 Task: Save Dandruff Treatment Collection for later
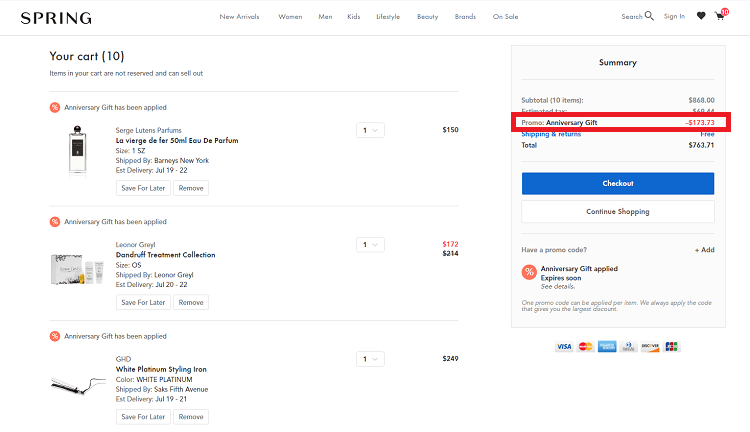tap(143, 302)
